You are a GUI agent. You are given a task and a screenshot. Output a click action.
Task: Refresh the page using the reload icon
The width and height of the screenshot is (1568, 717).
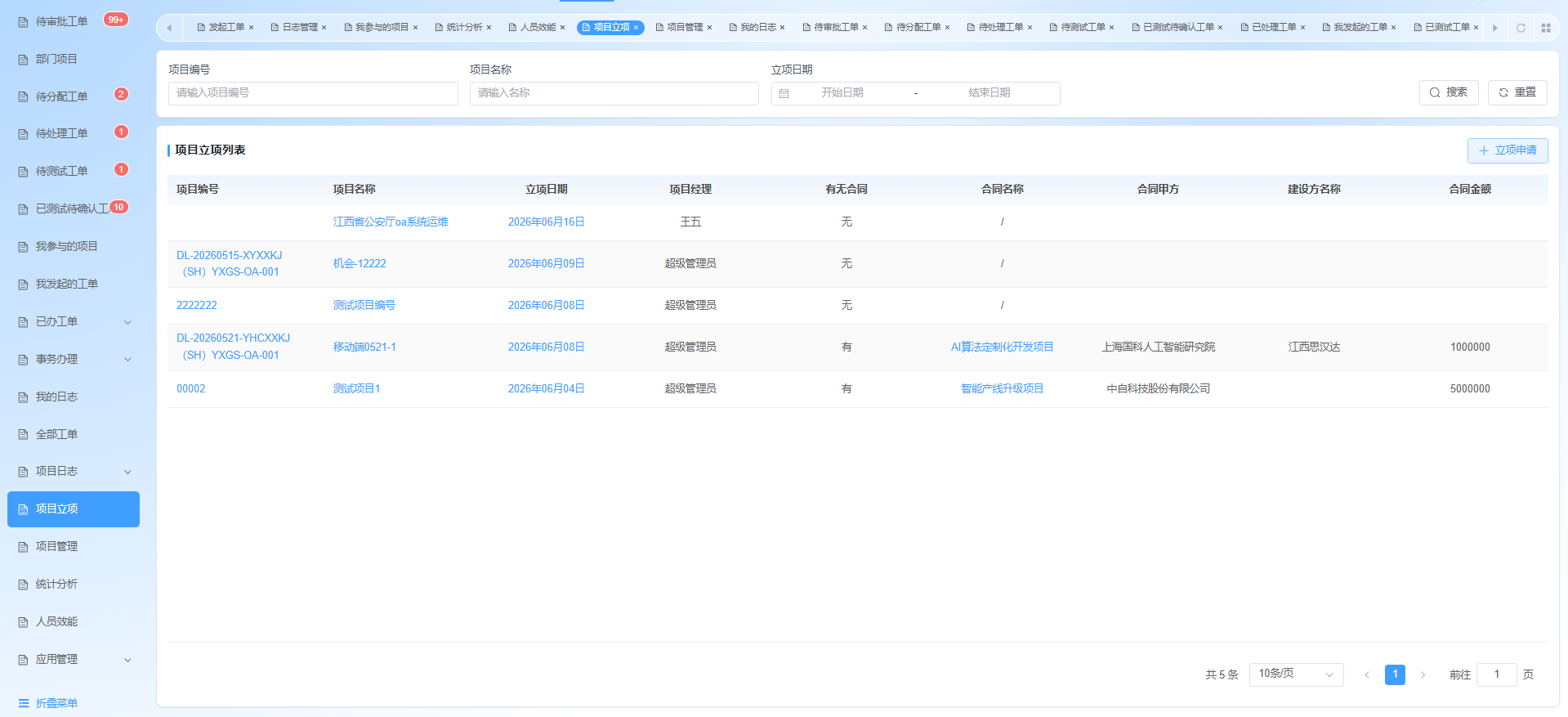1521,28
